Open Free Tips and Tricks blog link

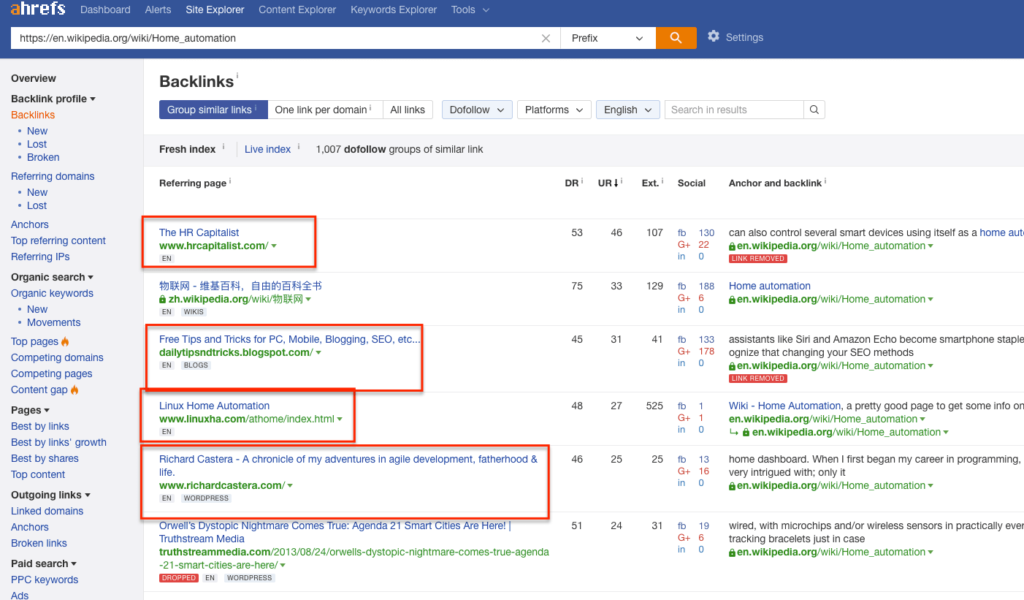click(x=290, y=339)
